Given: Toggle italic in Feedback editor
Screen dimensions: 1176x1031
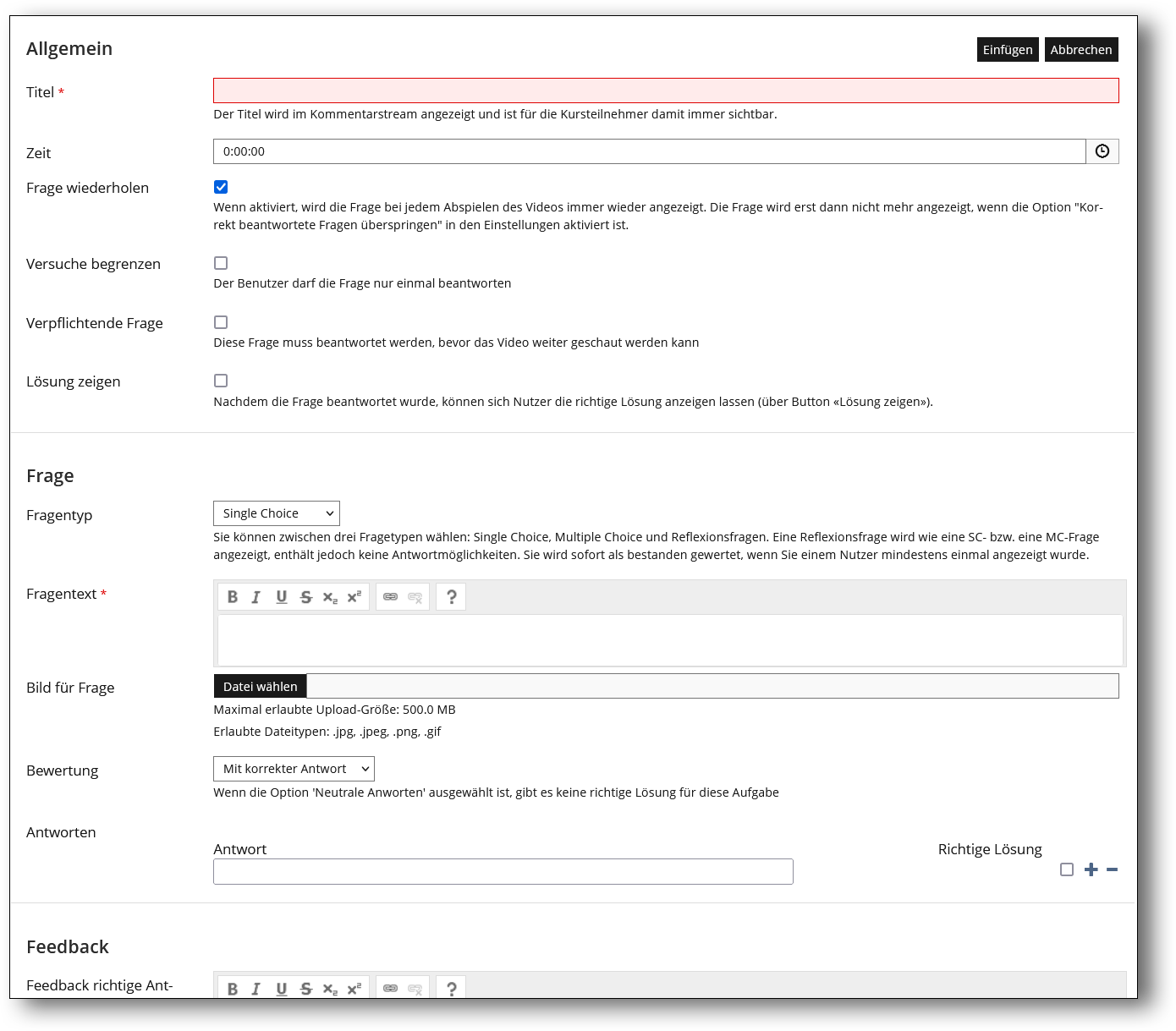Looking at the screenshot, I should 256,989.
